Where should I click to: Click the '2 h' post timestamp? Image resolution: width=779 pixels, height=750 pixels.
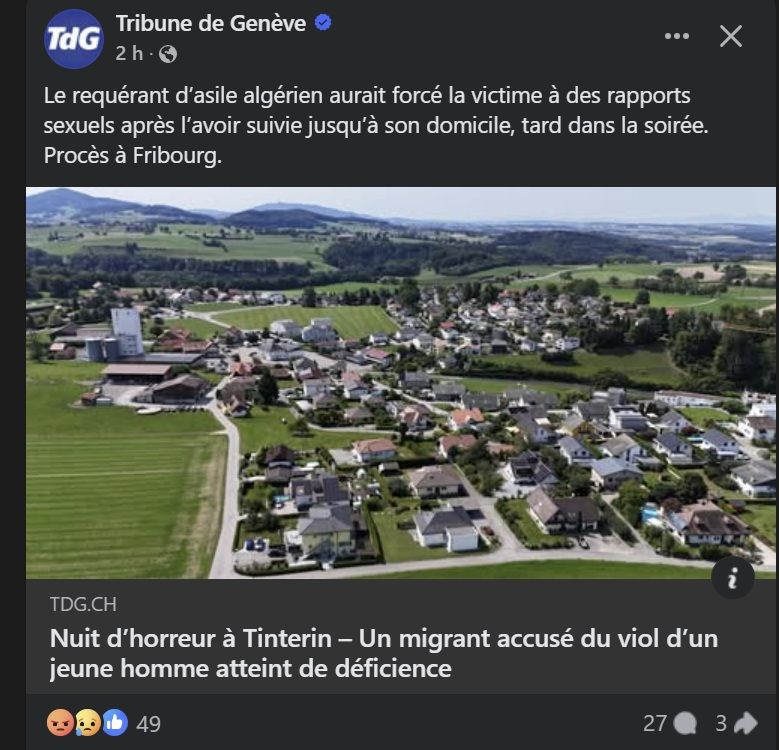(129, 54)
